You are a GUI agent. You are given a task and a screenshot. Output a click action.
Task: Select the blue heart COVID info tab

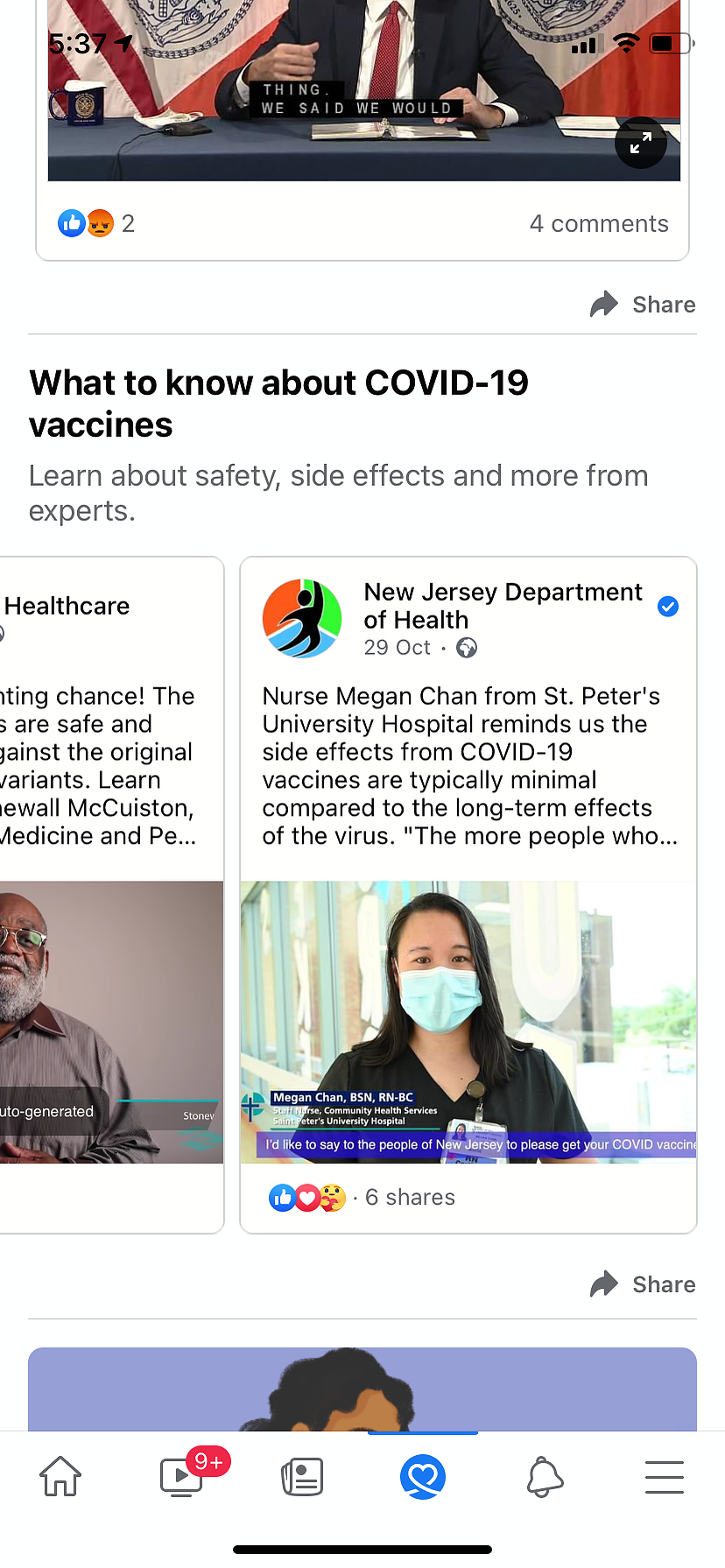423,1476
